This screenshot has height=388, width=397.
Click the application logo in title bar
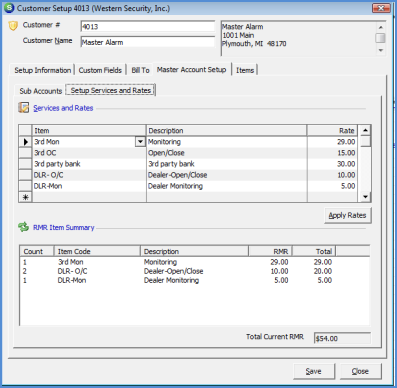[9, 8]
